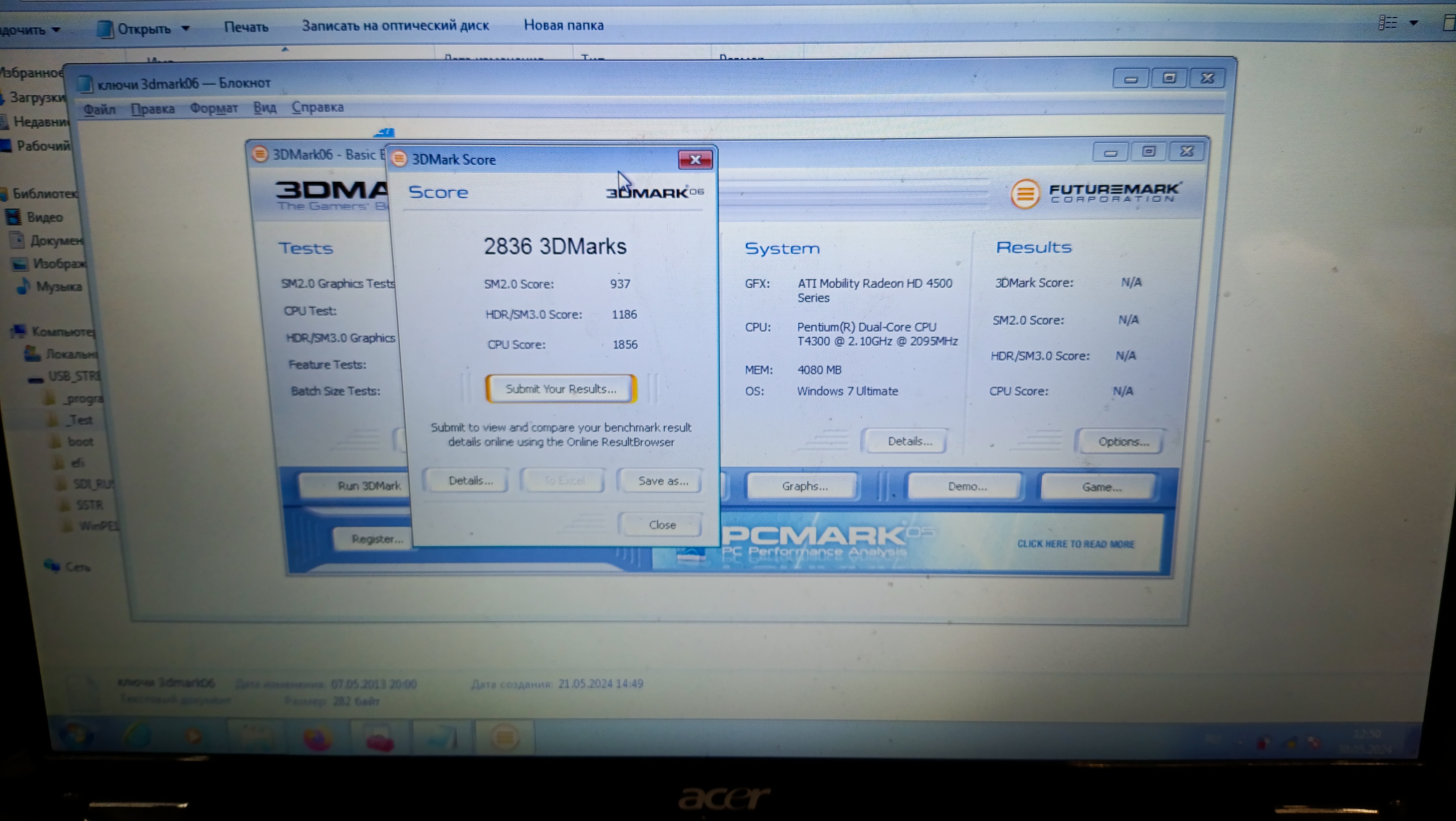
Task: Click the PCMark05 'Click here to read more' banner
Action: (1075, 544)
